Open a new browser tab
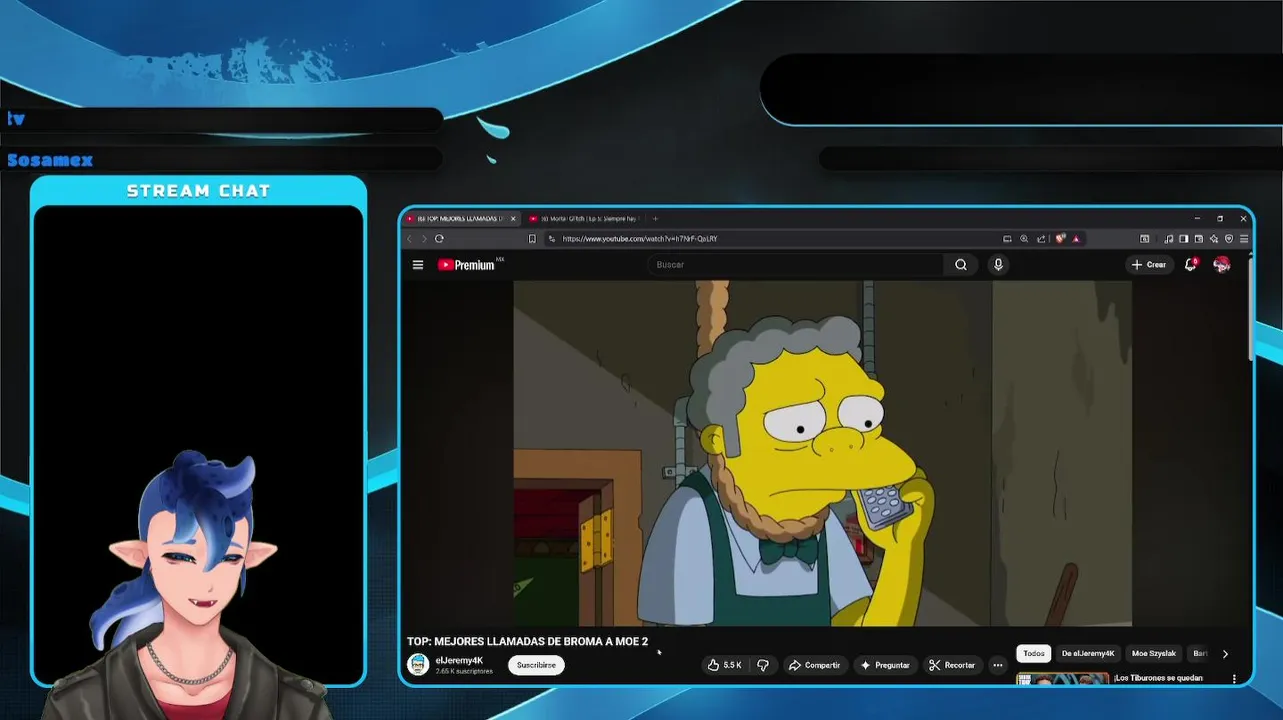 tap(655, 219)
